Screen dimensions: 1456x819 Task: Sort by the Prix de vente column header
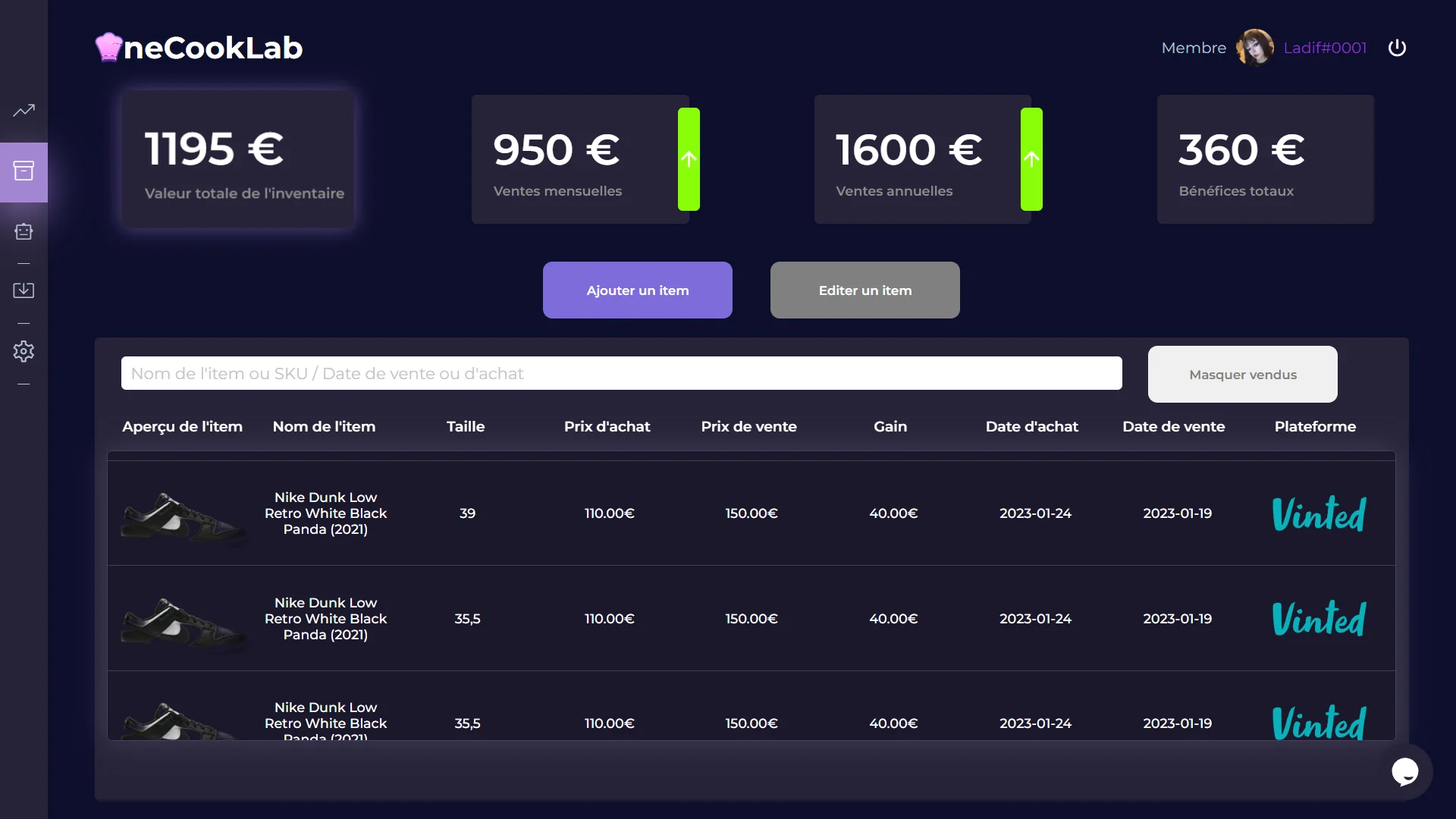(749, 427)
